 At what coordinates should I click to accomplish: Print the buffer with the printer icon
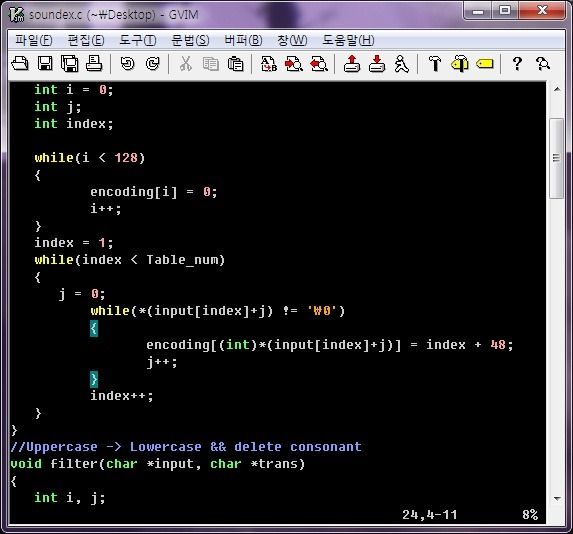[x=94, y=64]
